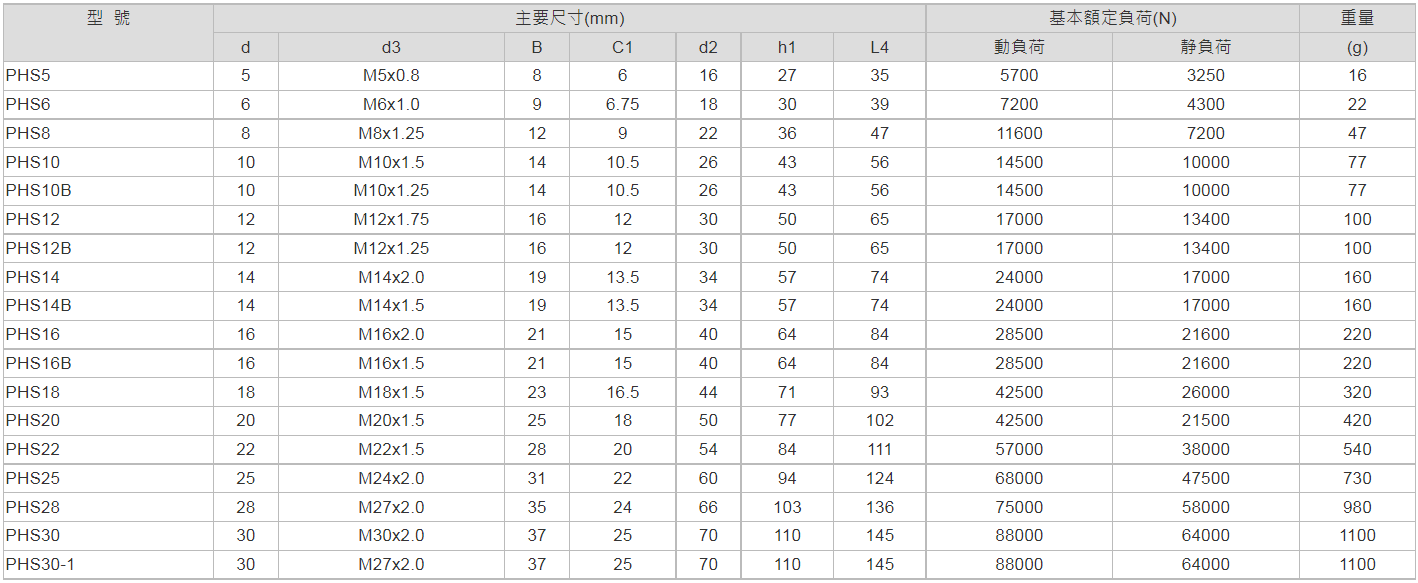Select the 980 weight value
This screenshot has width=1418, height=583.
coord(1357,507)
